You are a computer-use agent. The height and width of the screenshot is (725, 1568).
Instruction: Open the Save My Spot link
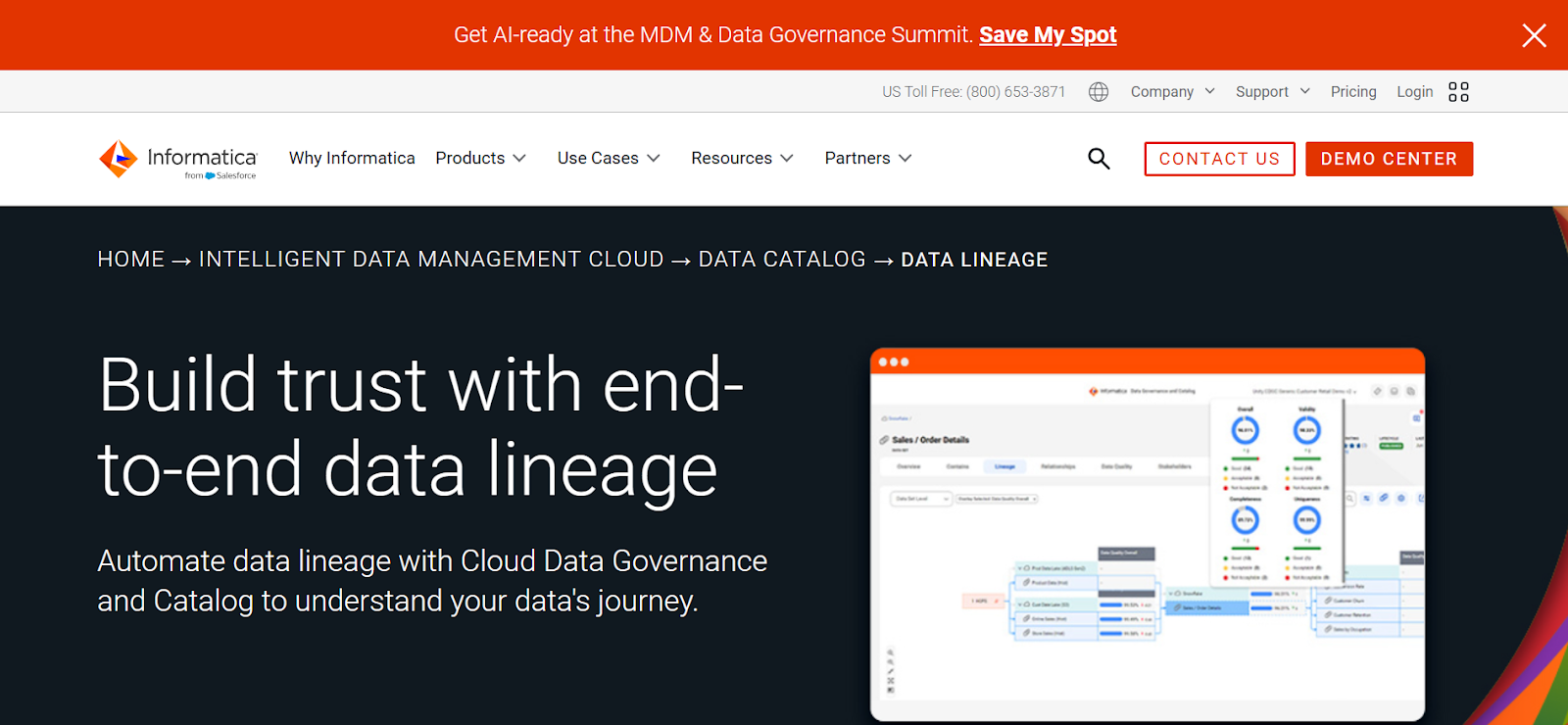click(x=1048, y=35)
